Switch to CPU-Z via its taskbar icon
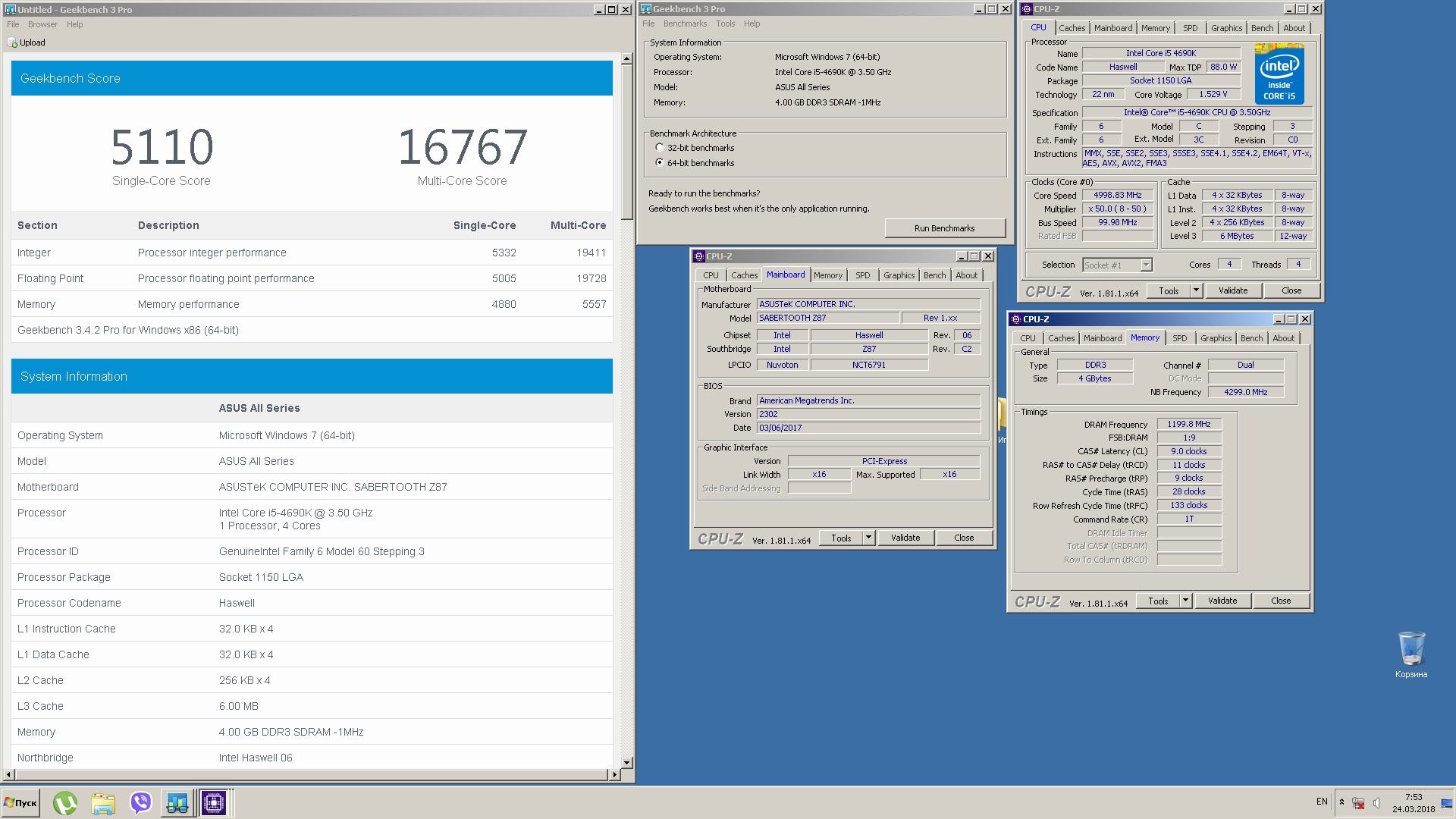The image size is (1456, 819). [x=214, y=802]
